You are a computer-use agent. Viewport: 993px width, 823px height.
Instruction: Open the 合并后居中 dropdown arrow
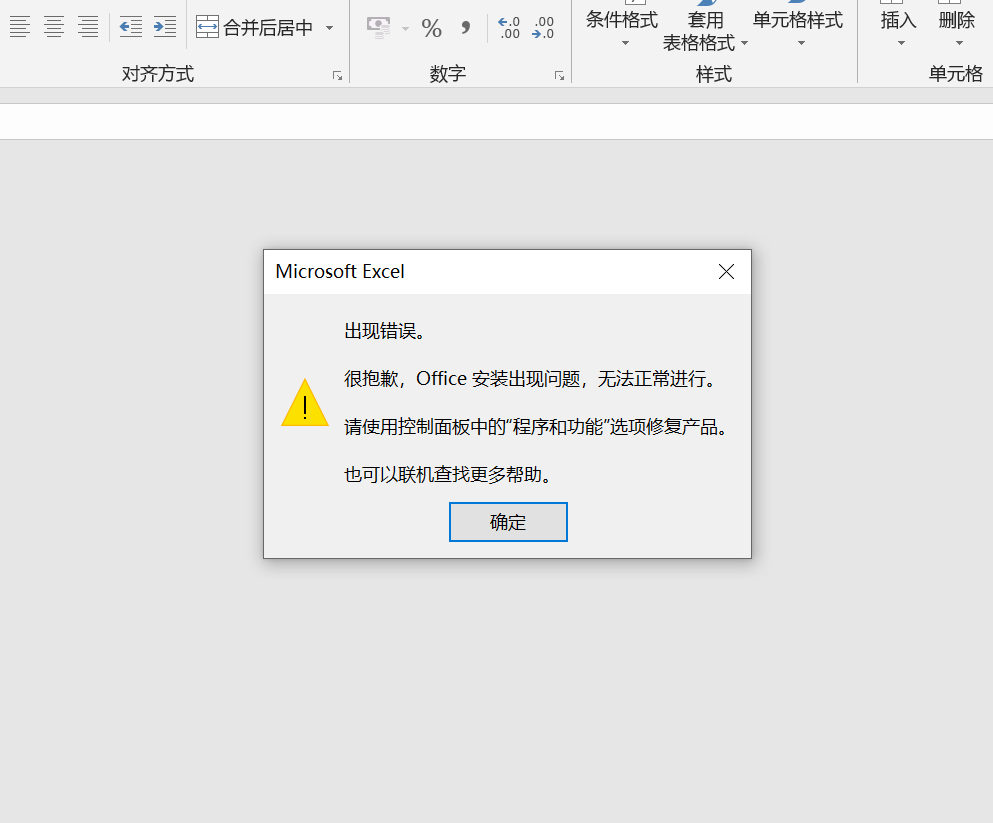pos(329,28)
